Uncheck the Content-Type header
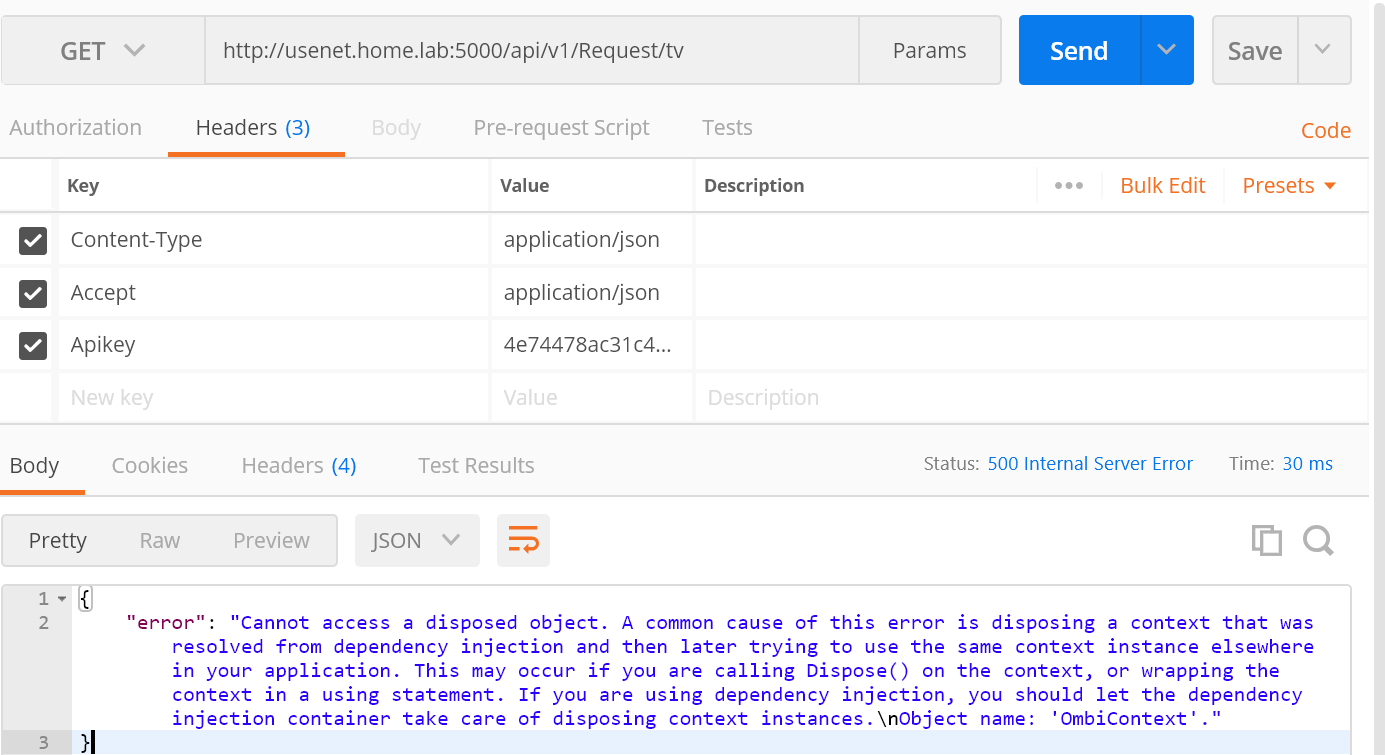This screenshot has height=755, width=1385. [33, 240]
